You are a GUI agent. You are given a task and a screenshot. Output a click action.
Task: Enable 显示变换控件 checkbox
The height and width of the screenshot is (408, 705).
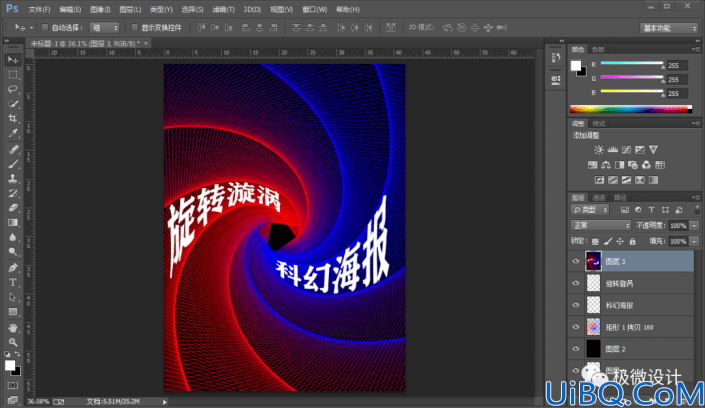point(134,27)
